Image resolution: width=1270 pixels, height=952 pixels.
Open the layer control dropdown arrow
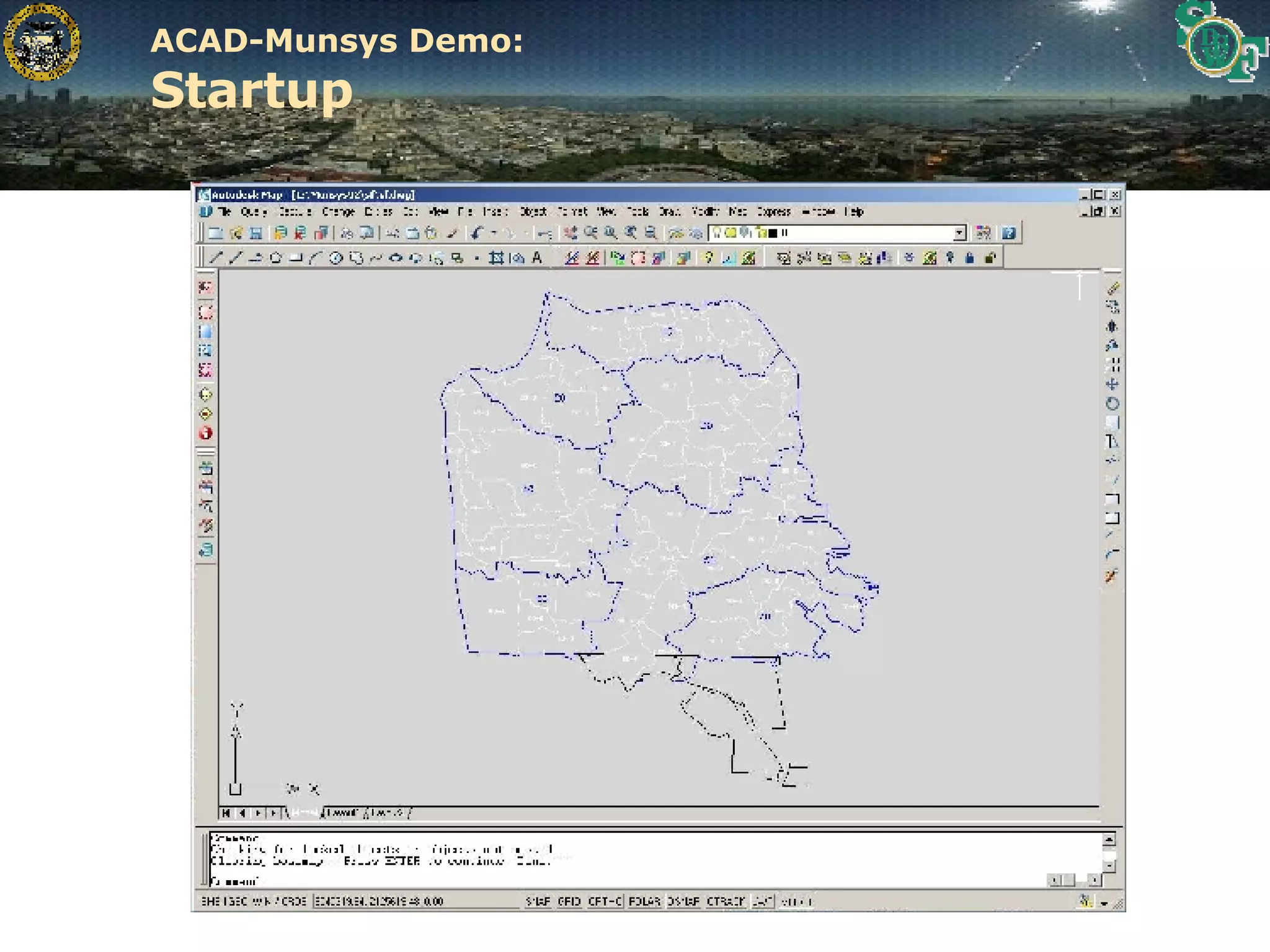click(959, 233)
